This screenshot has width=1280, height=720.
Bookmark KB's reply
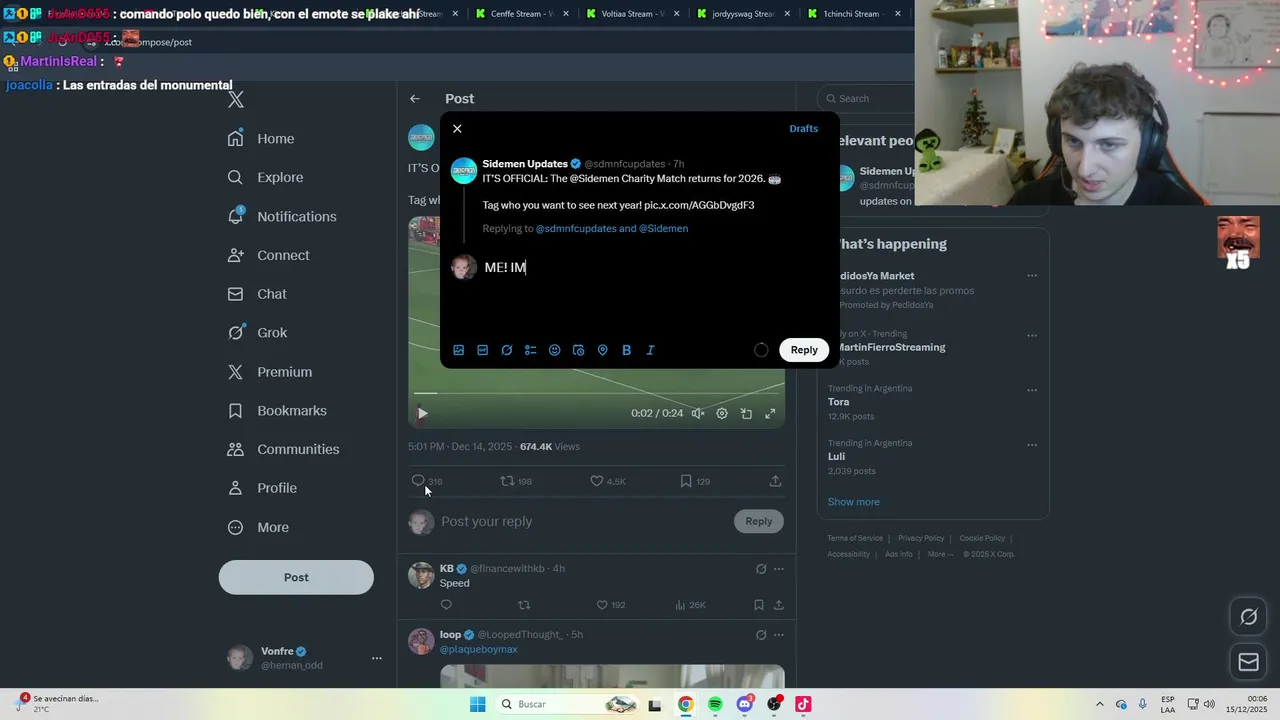[x=759, y=605]
